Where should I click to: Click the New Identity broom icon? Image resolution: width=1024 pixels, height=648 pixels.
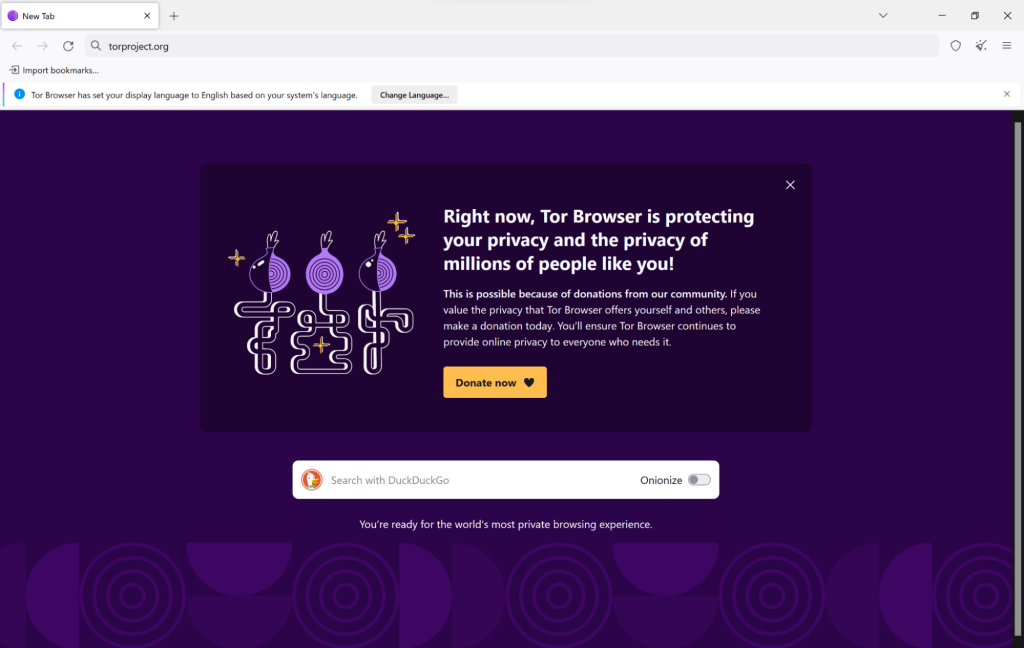point(981,46)
